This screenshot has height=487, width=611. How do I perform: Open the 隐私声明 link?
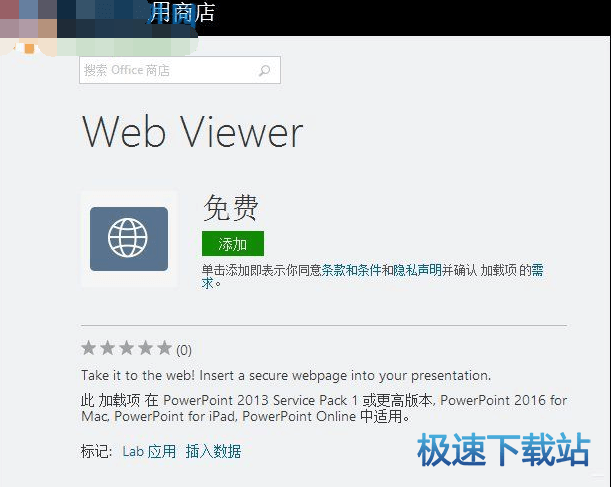point(417,270)
